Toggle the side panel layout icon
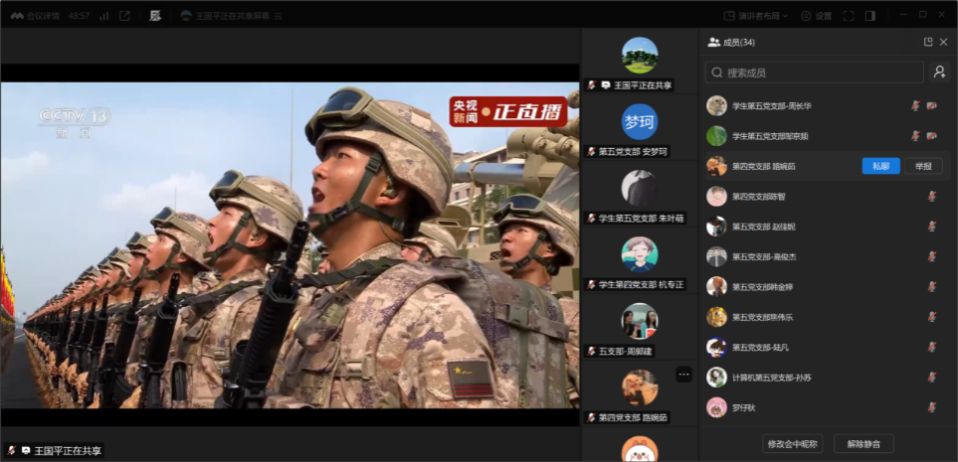 pos(870,16)
